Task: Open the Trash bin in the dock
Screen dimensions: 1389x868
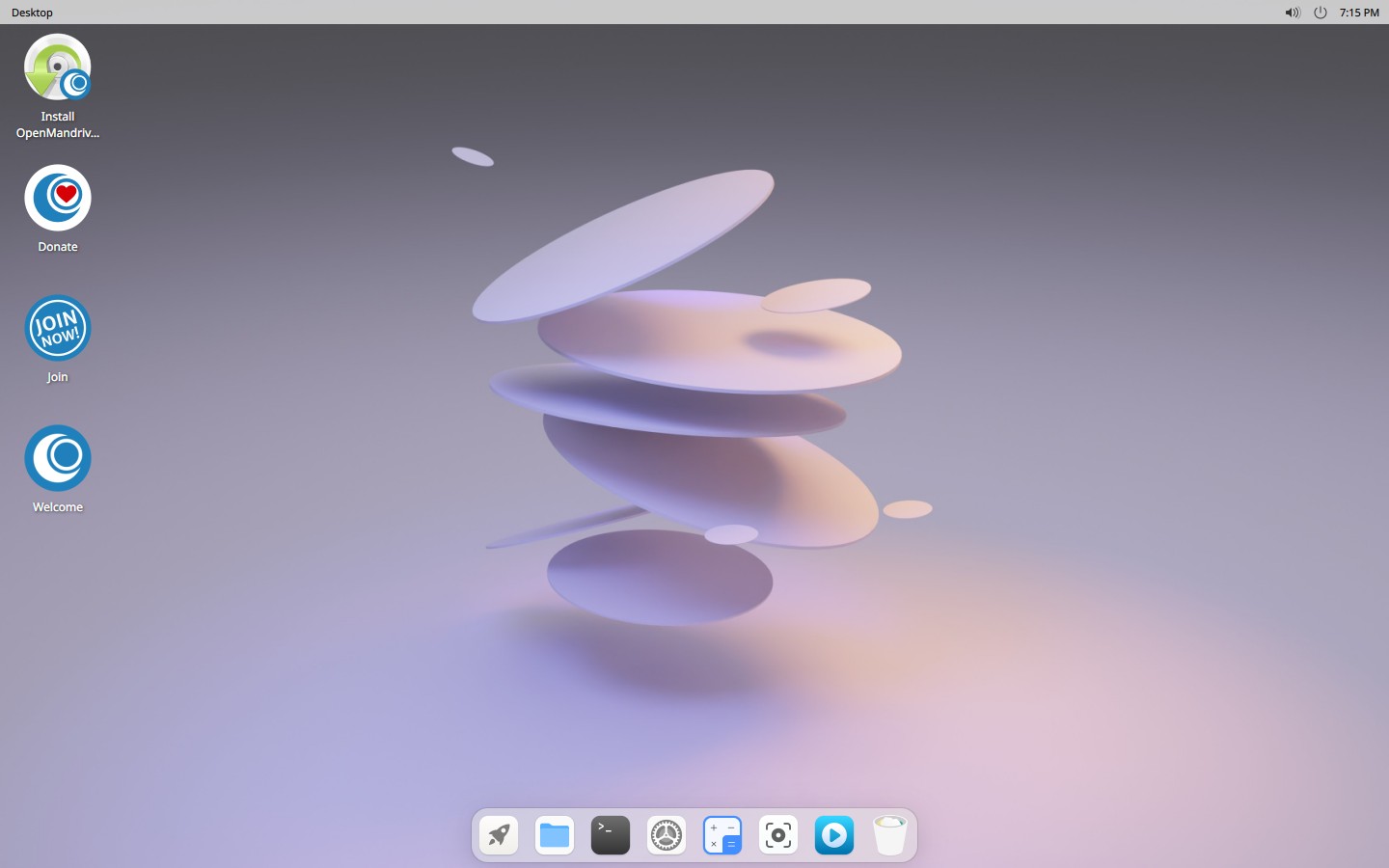Action: [x=890, y=835]
